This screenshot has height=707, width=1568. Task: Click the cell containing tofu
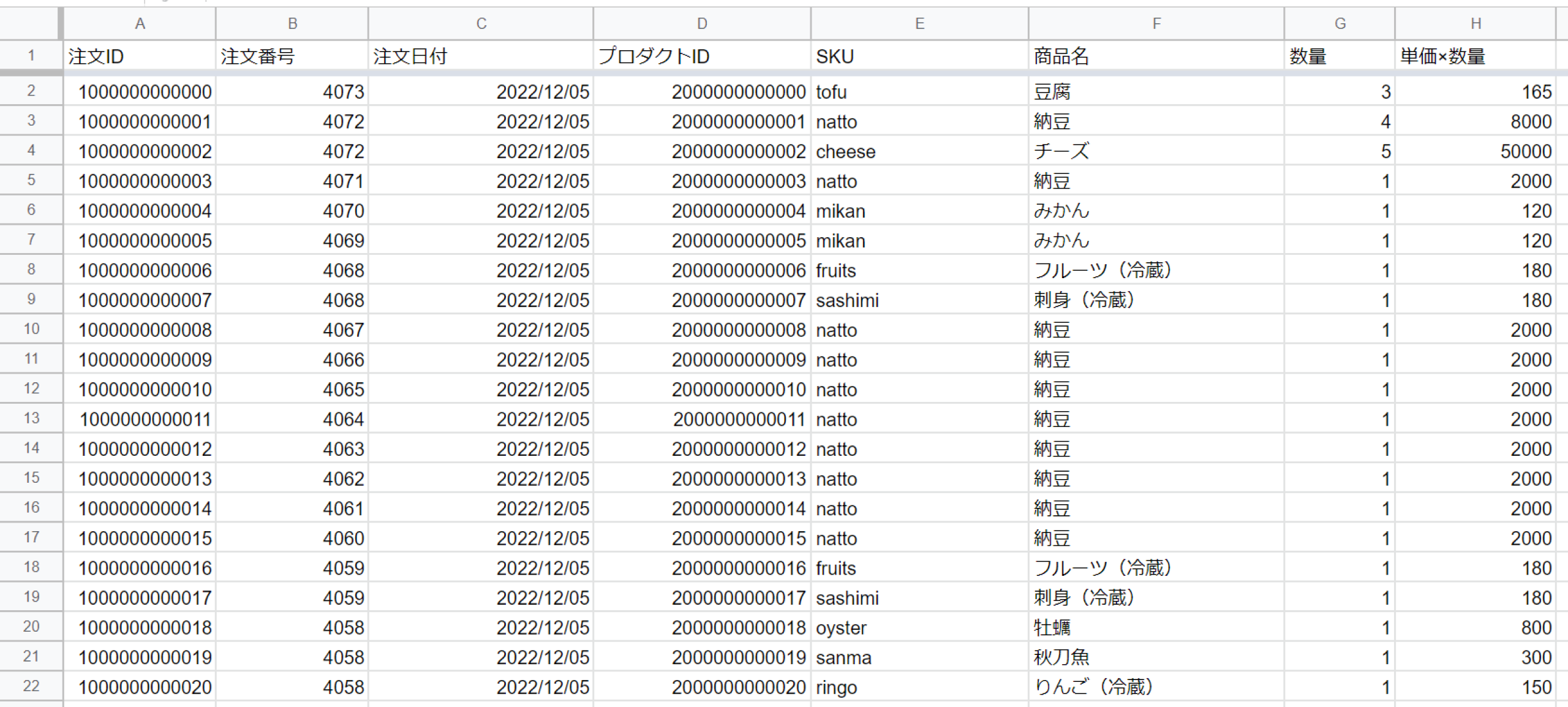coord(919,92)
